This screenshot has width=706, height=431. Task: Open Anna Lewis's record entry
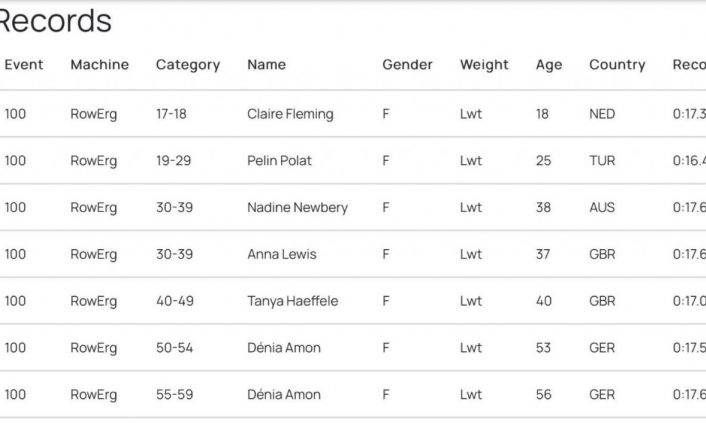[281, 254]
